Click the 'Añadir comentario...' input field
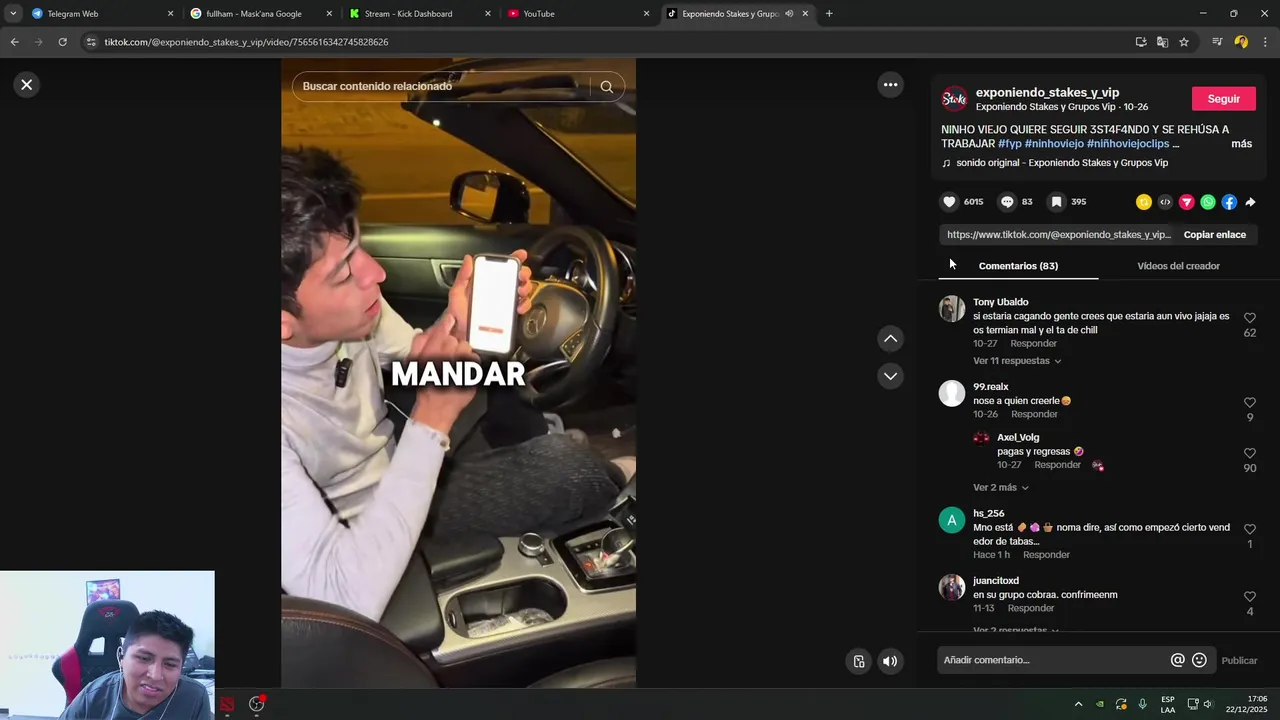The image size is (1280, 720). coord(1053,660)
